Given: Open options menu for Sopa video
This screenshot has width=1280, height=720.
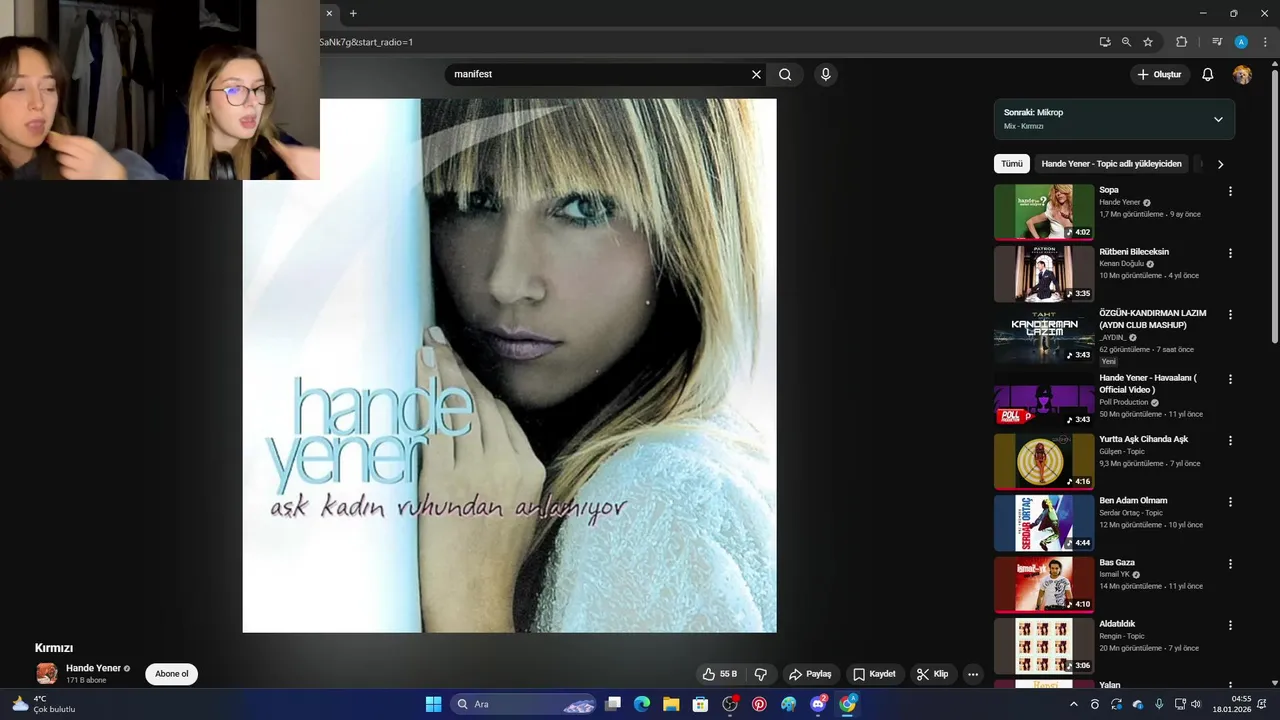Looking at the screenshot, I should click(1230, 191).
